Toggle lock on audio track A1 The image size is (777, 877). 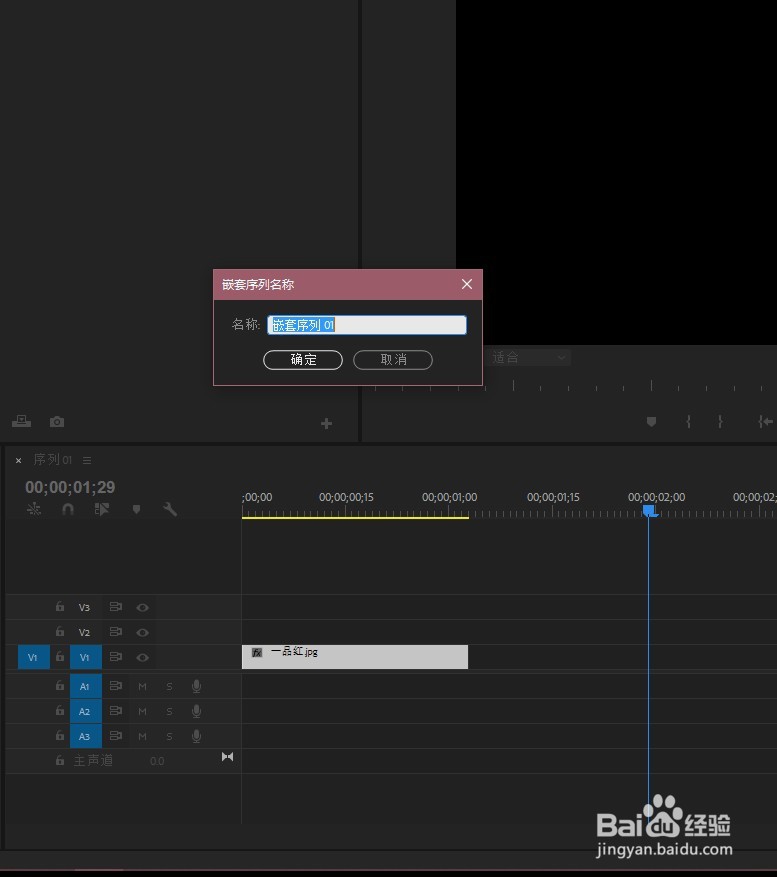pyautogui.click(x=60, y=685)
